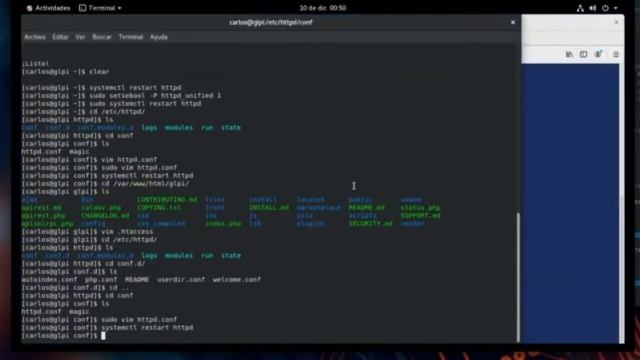Click the Terminal icon in top bar

pos(82,8)
